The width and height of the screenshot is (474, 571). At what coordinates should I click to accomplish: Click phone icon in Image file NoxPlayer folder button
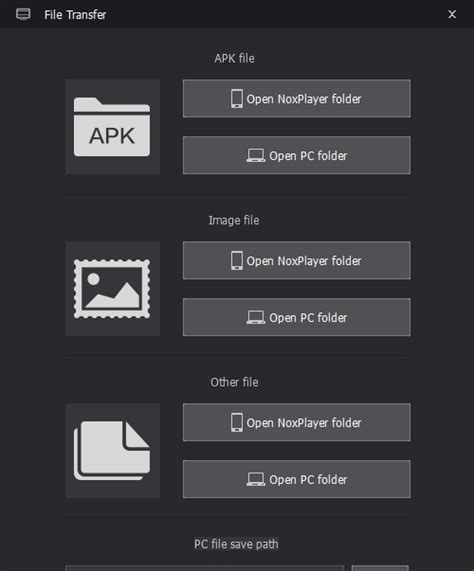click(237, 260)
